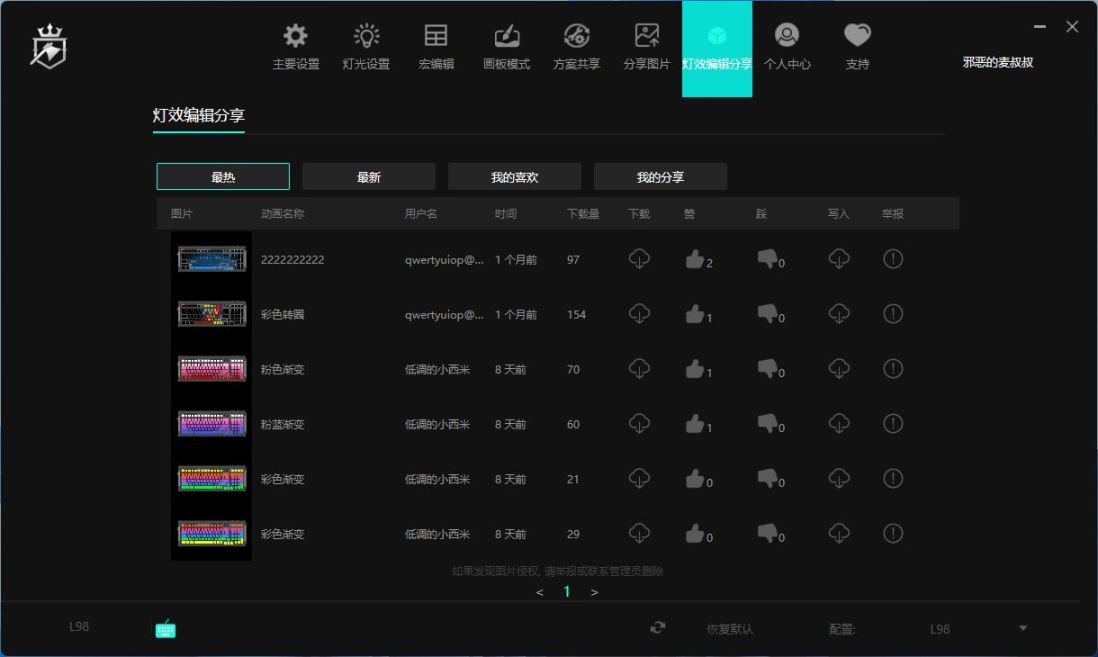Open 支持 support heart icon
The width and height of the screenshot is (1098, 657).
point(857,47)
